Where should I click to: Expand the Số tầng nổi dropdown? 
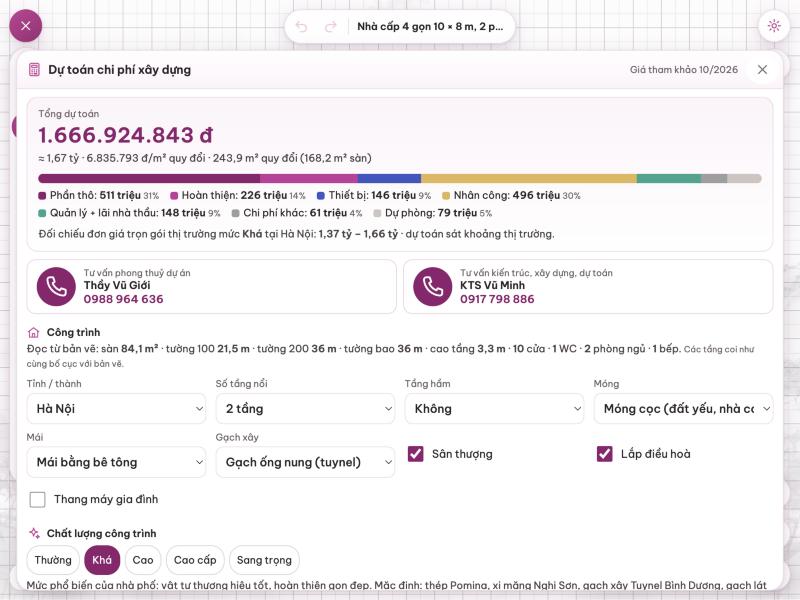[305, 408]
